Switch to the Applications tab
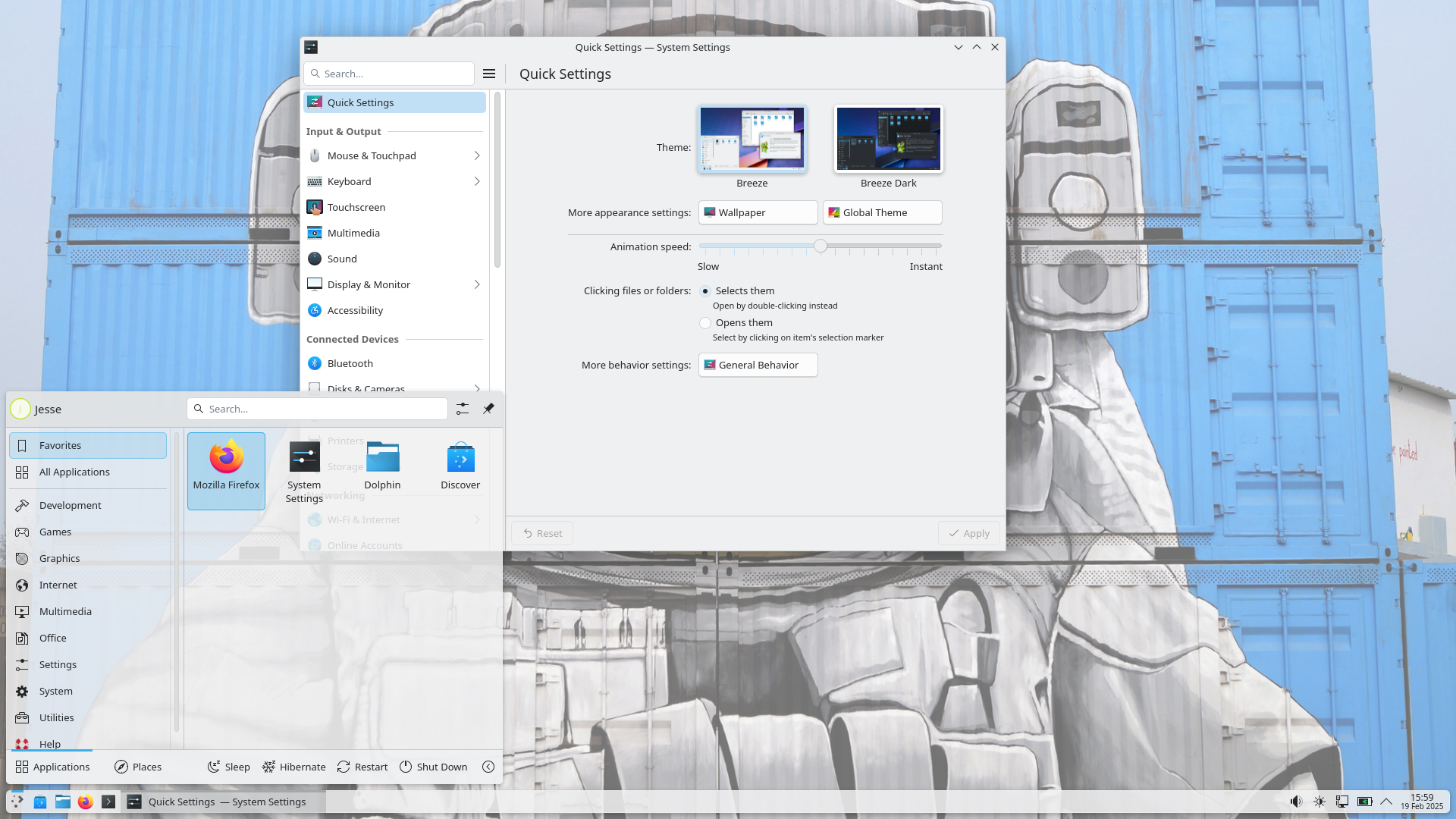 52,767
